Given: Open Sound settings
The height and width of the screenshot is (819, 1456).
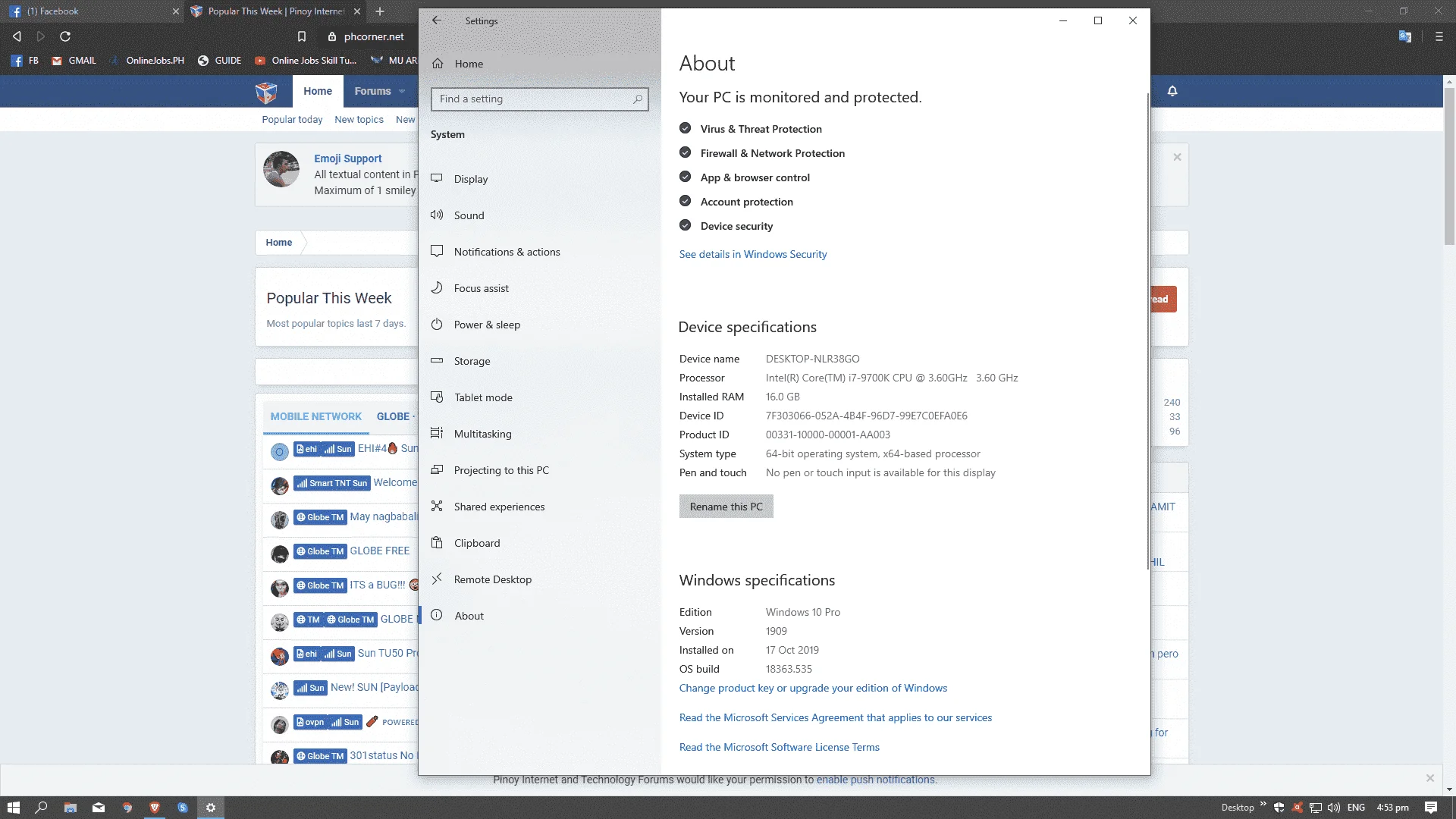Looking at the screenshot, I should pos(469,215).
